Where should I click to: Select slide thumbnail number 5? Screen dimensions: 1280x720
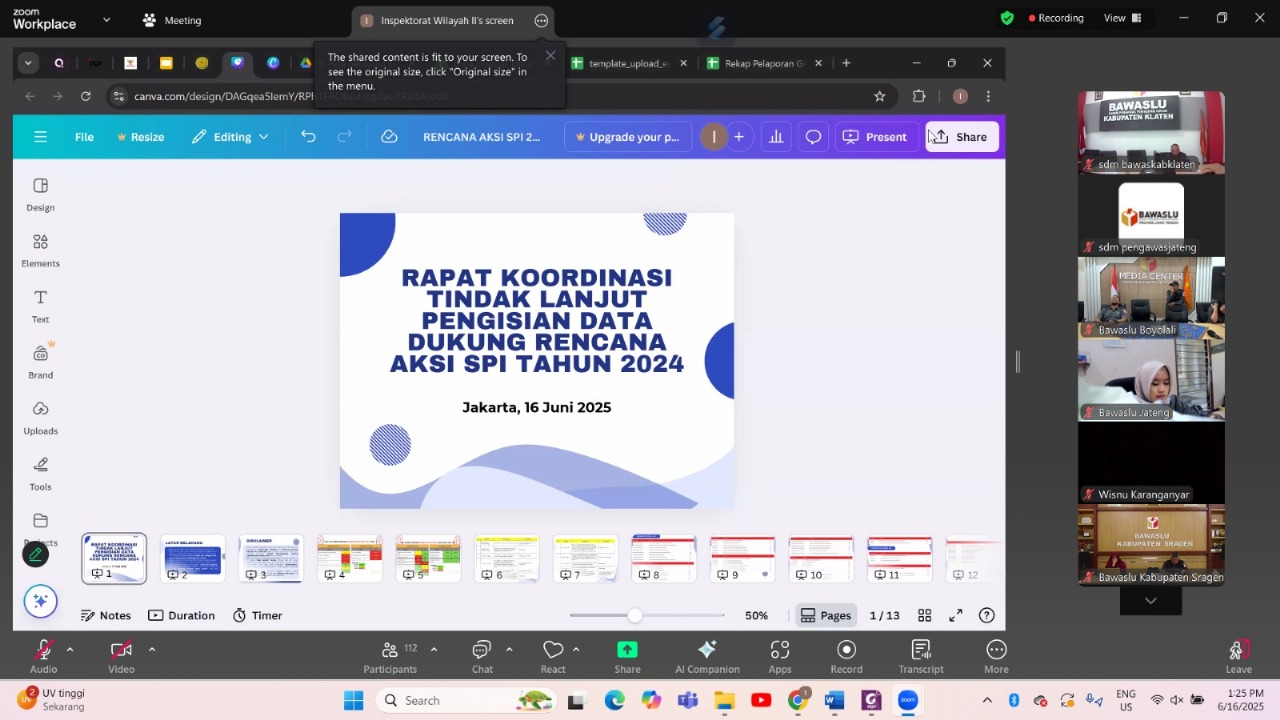(427, 557)
